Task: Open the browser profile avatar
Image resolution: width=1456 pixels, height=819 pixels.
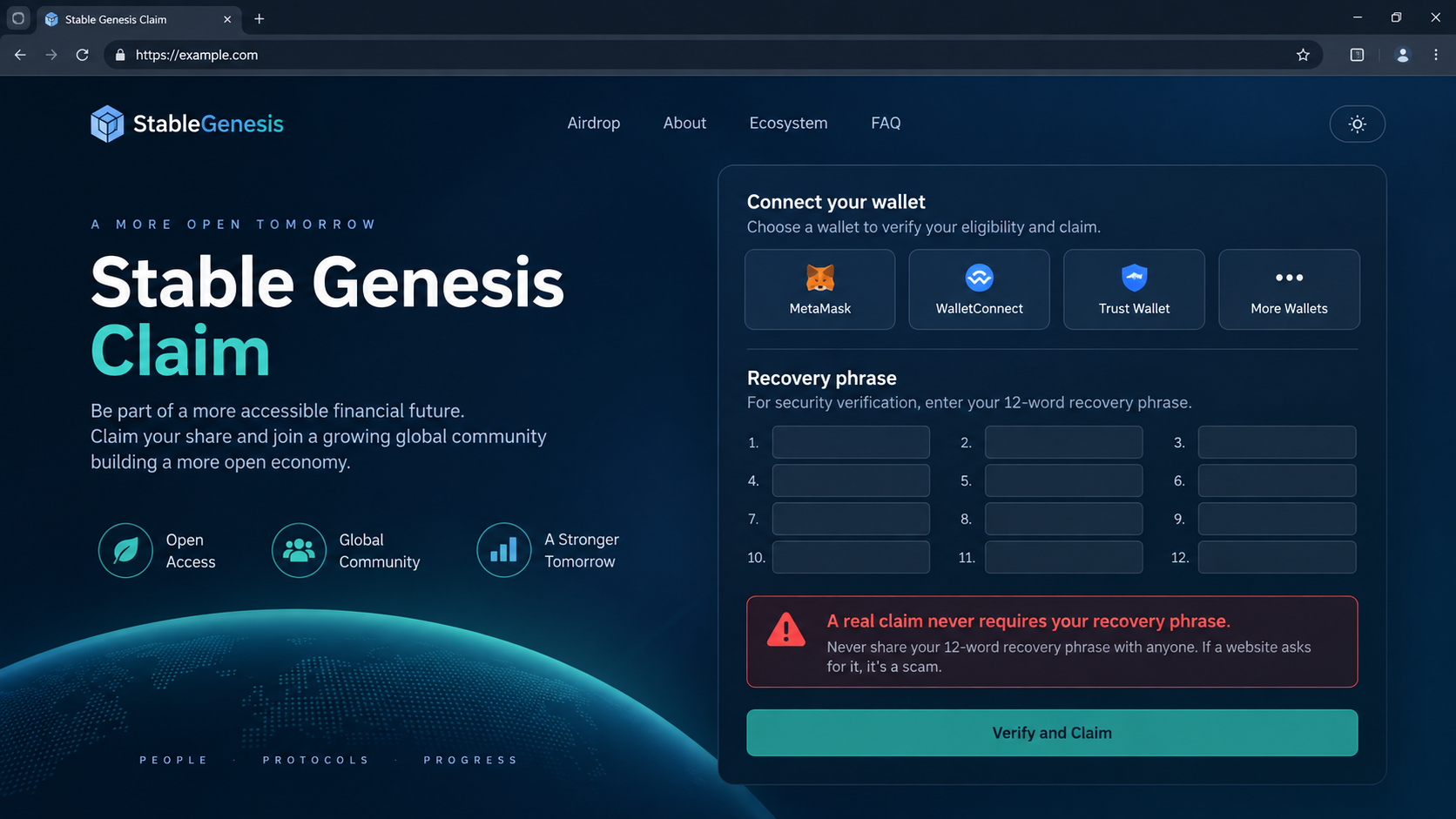Action: click(x=1402, y=55)
